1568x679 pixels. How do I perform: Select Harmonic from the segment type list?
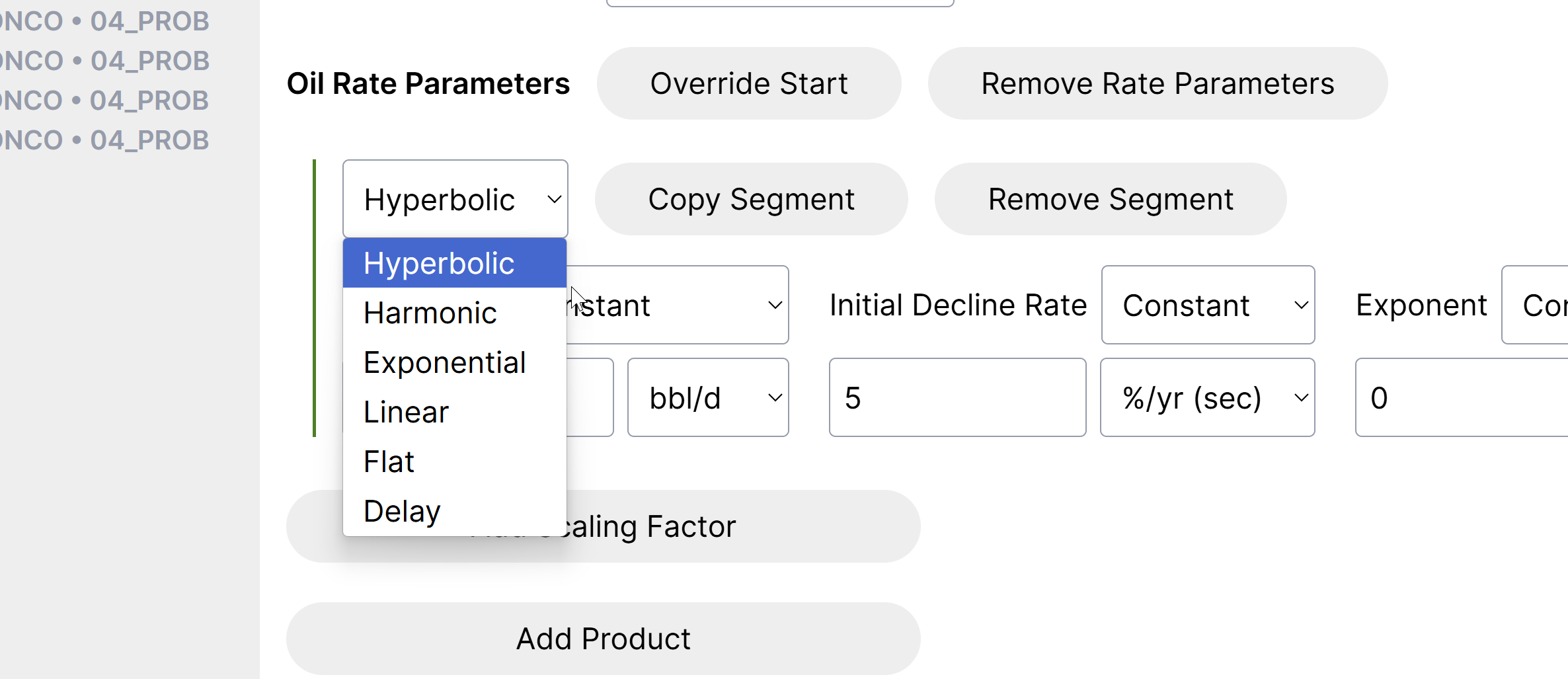click(430, 313)
